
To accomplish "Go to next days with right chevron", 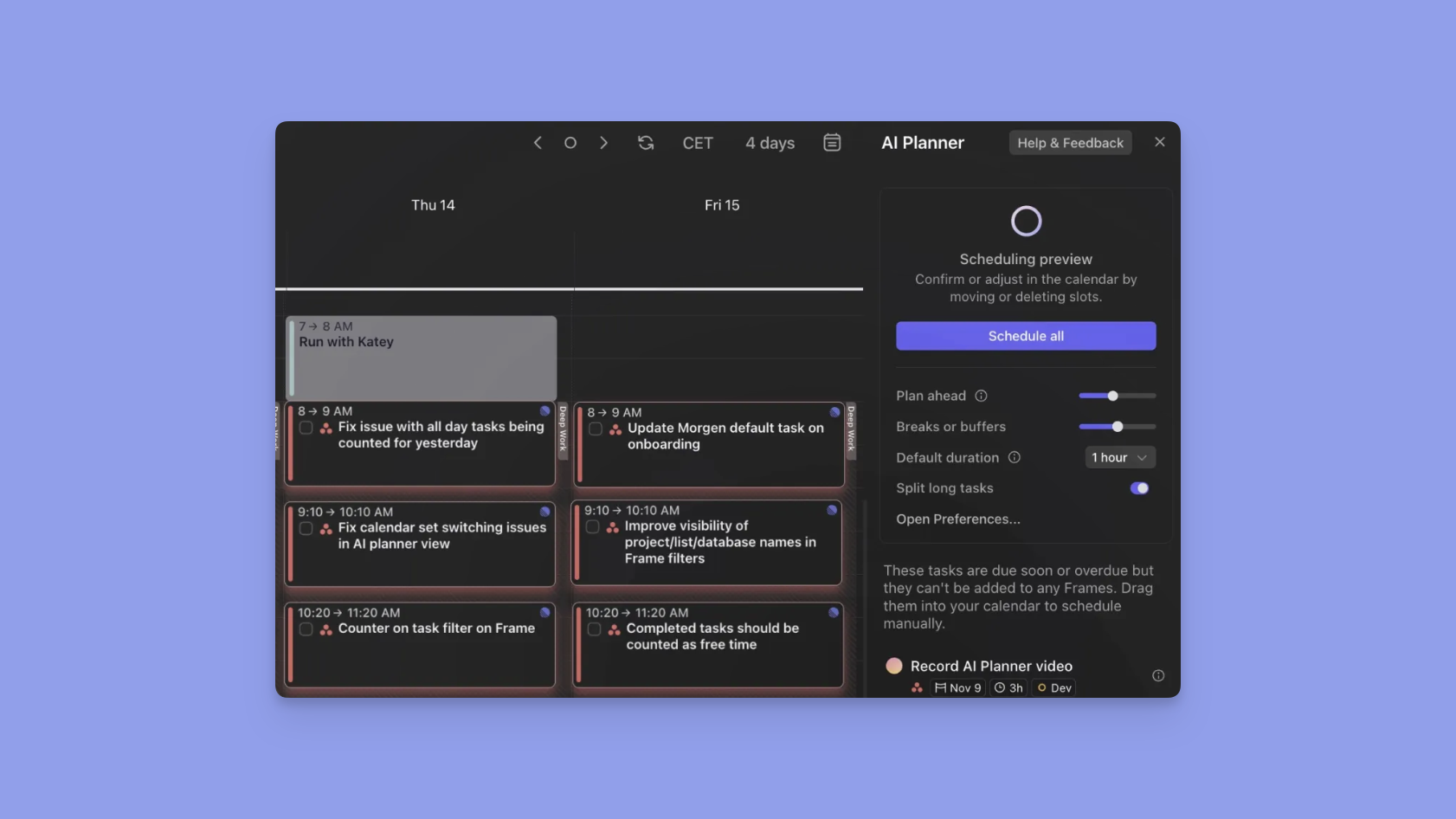I will click(603, 143).
